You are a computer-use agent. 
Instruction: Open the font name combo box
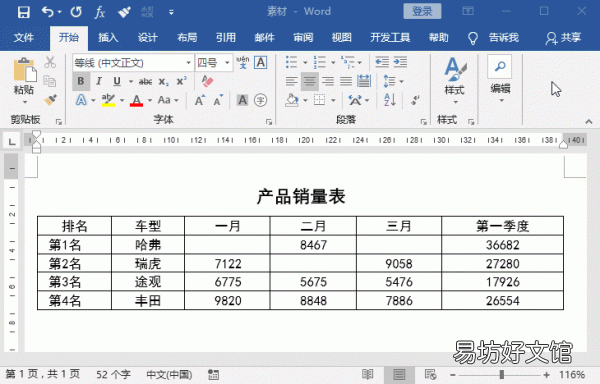pos(133,62)
